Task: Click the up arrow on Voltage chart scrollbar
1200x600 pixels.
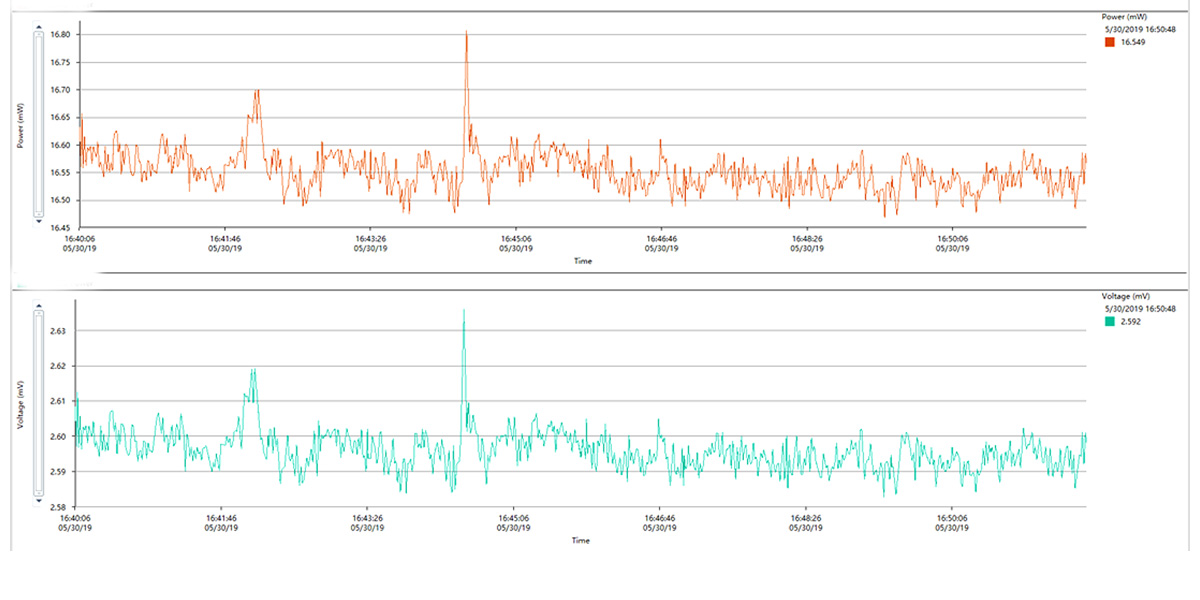Action: [39, 308]
